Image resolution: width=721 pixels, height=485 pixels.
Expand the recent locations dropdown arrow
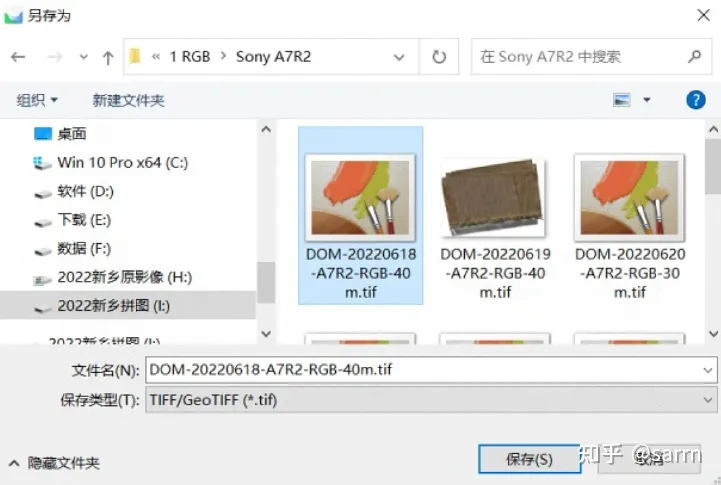click(x=83, y=57)
